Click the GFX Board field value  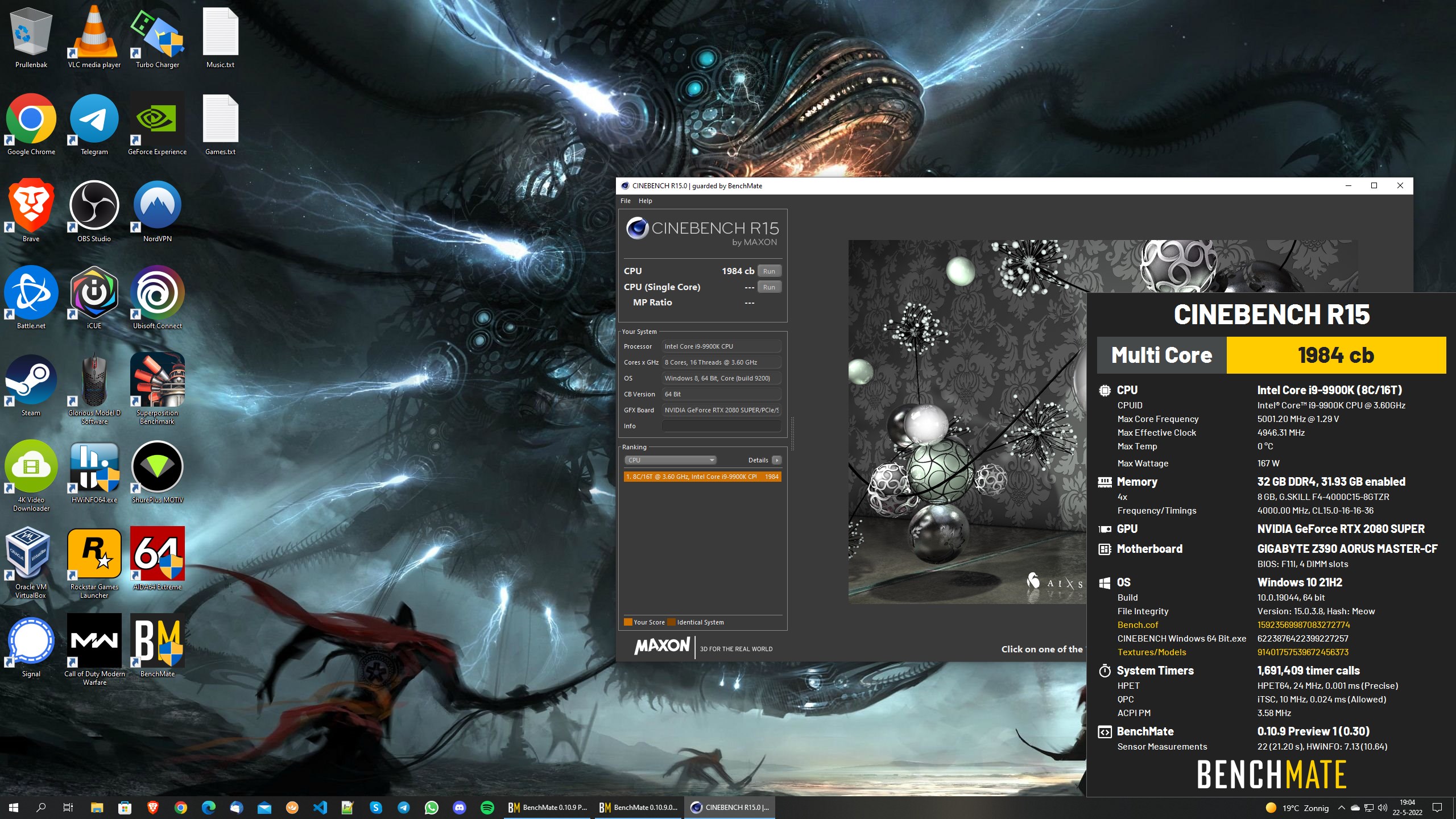[x=721, y=410]
